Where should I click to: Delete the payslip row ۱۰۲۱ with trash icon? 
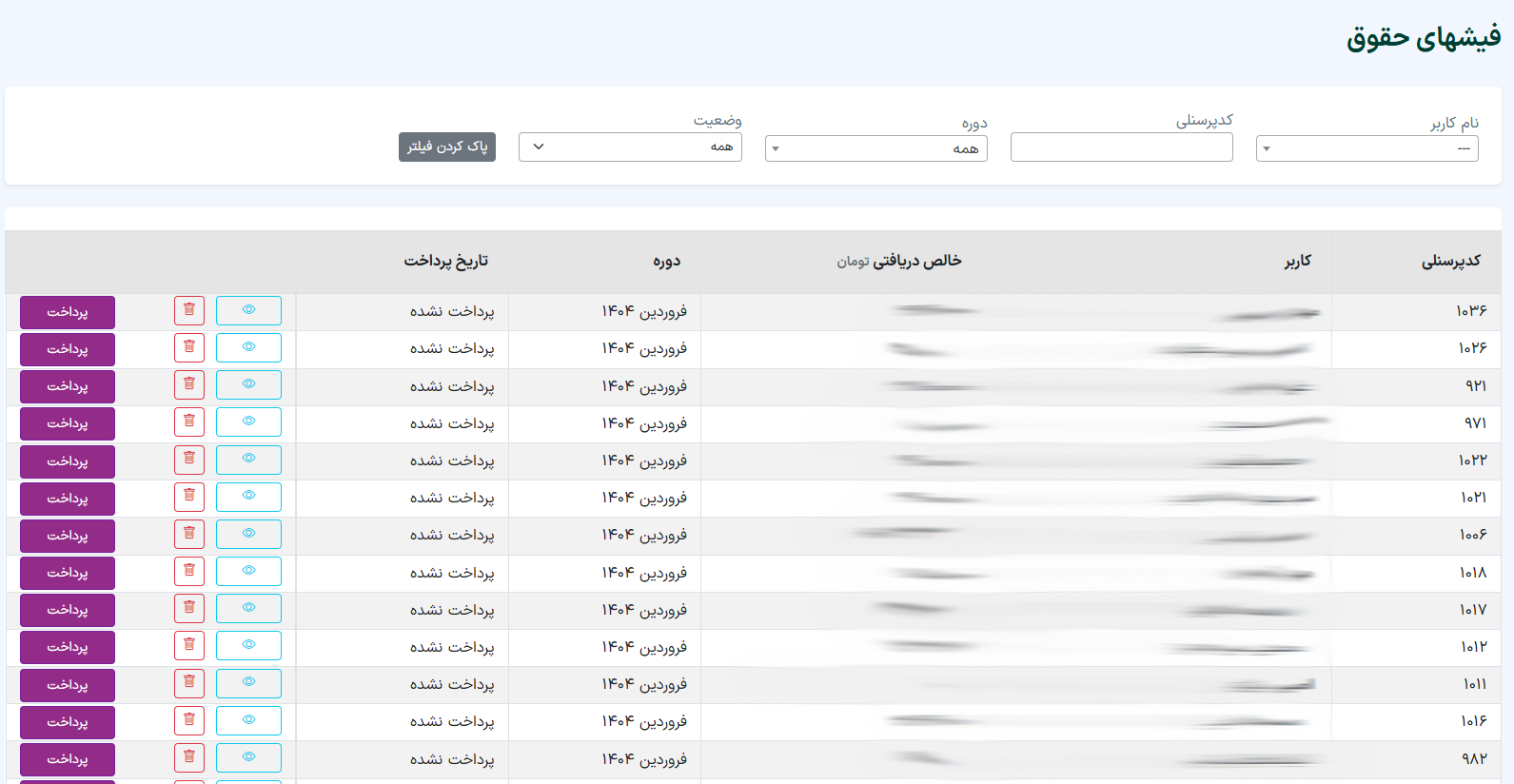[189, 497]
